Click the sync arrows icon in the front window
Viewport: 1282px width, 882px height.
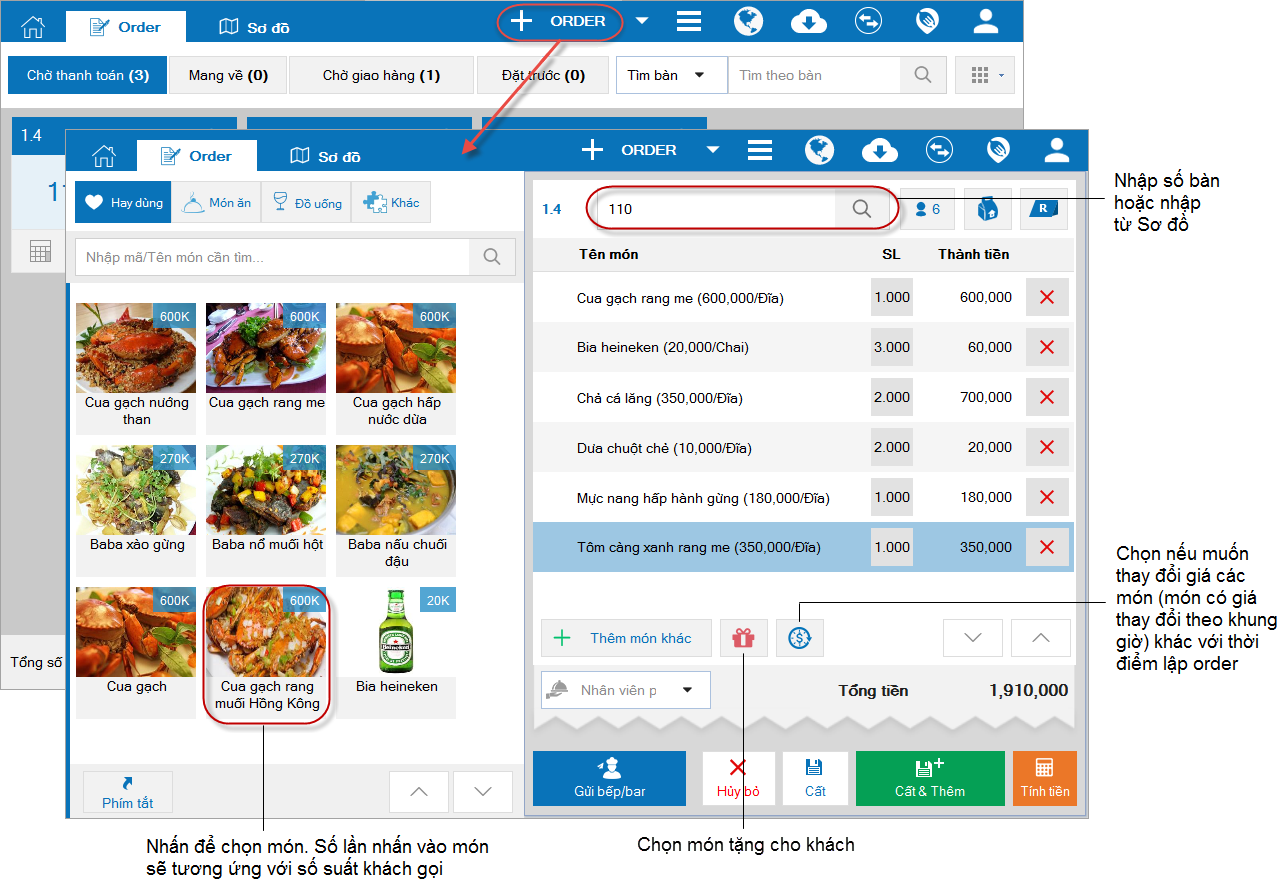click(939, 150)
